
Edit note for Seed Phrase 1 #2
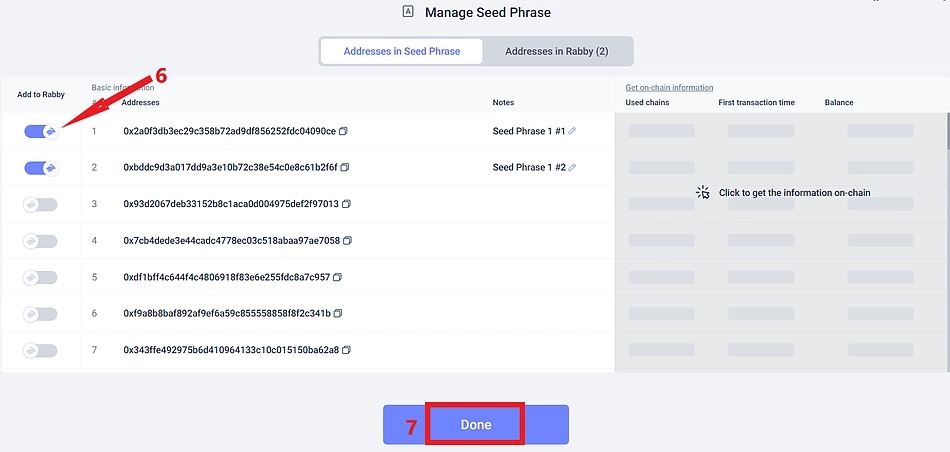(573, 167)
